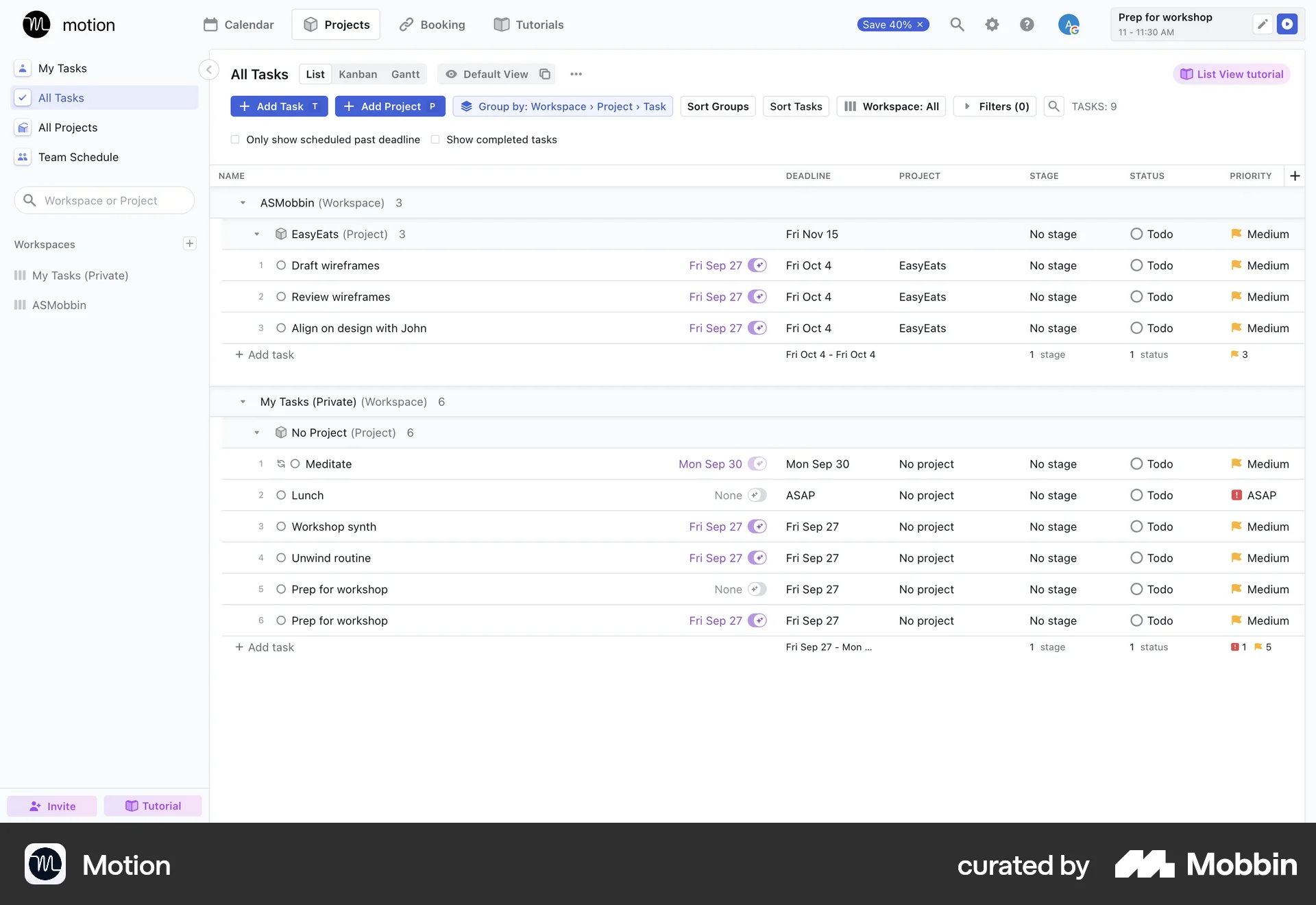Viewport: 1316px width, 905px height.
Task: Click the Add Task button
Action: [x=278, y=106]
